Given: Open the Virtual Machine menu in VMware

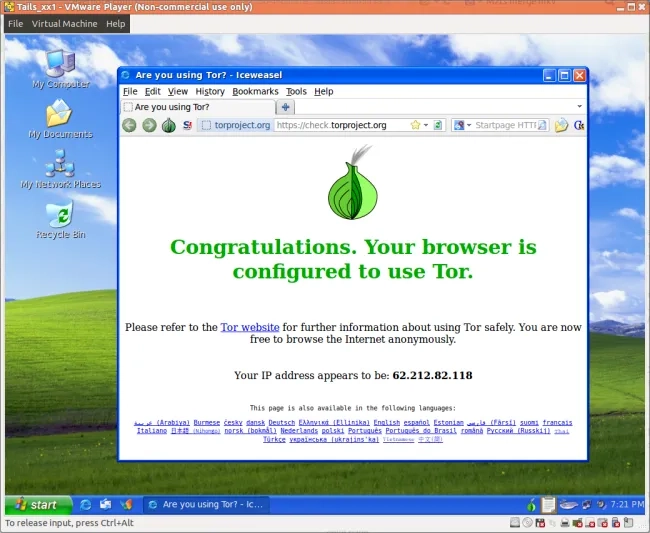Looking at the screenshot, I should click(x=64, y=23).
